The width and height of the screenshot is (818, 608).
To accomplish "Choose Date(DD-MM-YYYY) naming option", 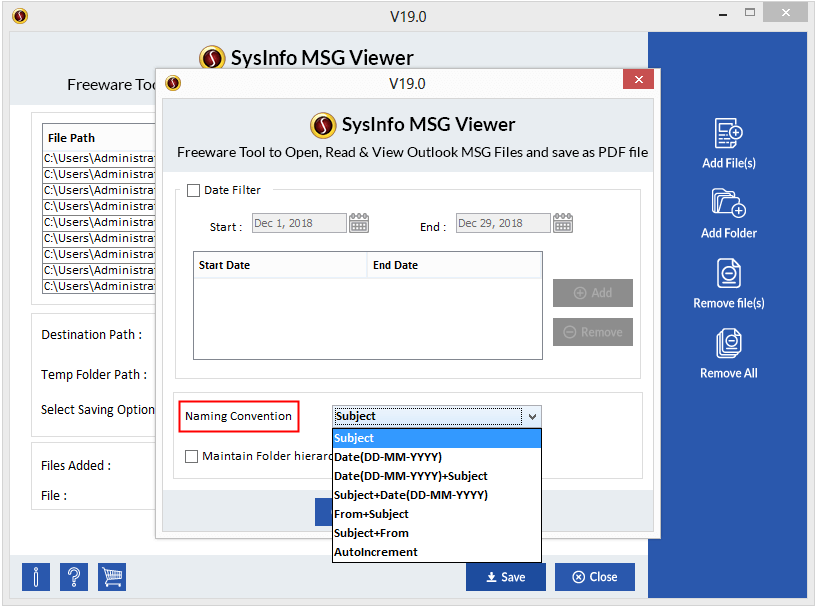I will [437, 457].
